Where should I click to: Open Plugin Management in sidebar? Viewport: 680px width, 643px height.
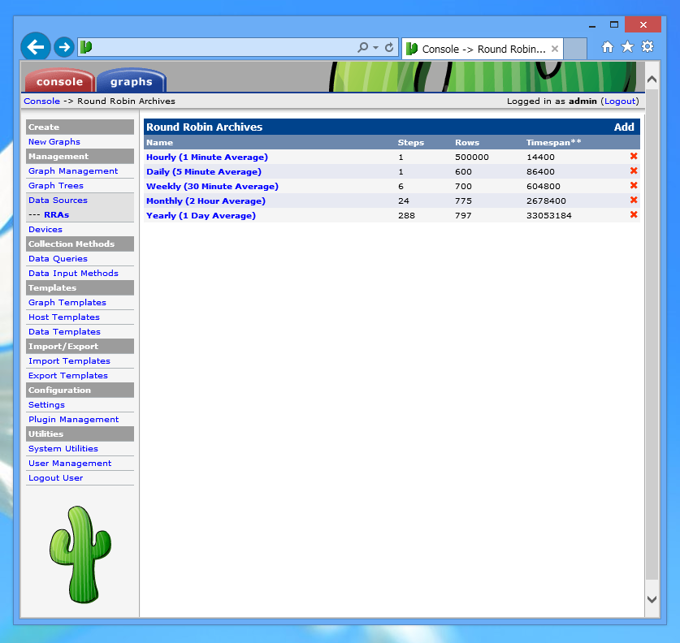[x=73, y=419]
